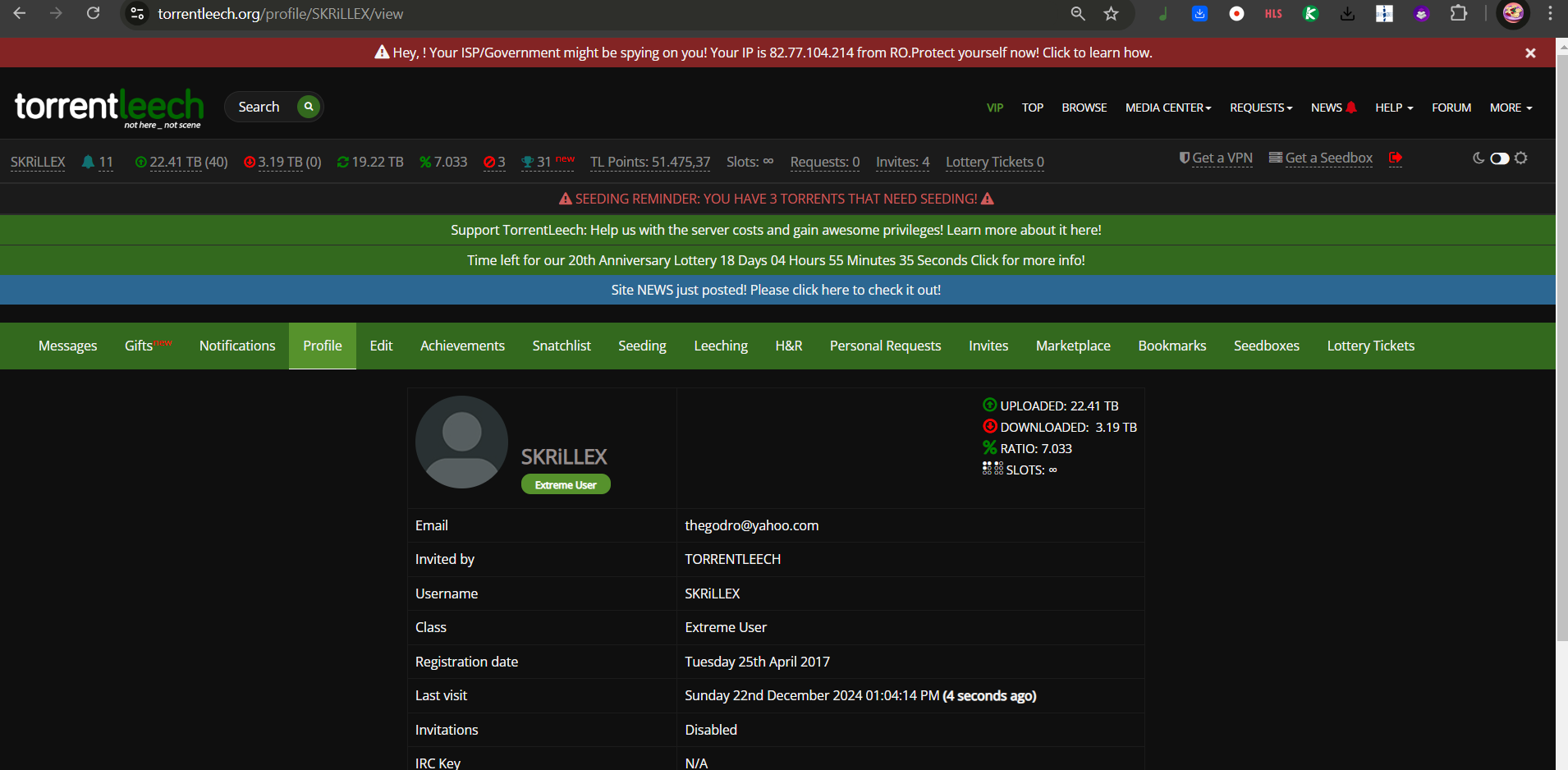Open notifications bell showing 11
1568x770 pixels.
[x=97, y=162]
